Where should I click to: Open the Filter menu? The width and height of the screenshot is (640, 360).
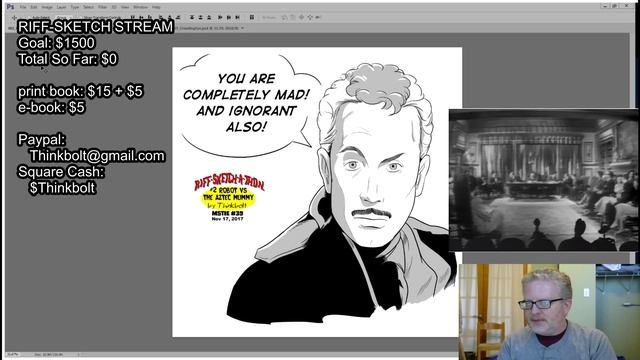tap(102, 7)
